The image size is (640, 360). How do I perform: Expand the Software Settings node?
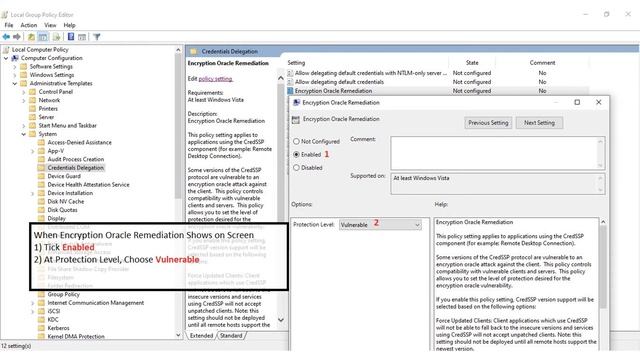click(x=15, y=67)
